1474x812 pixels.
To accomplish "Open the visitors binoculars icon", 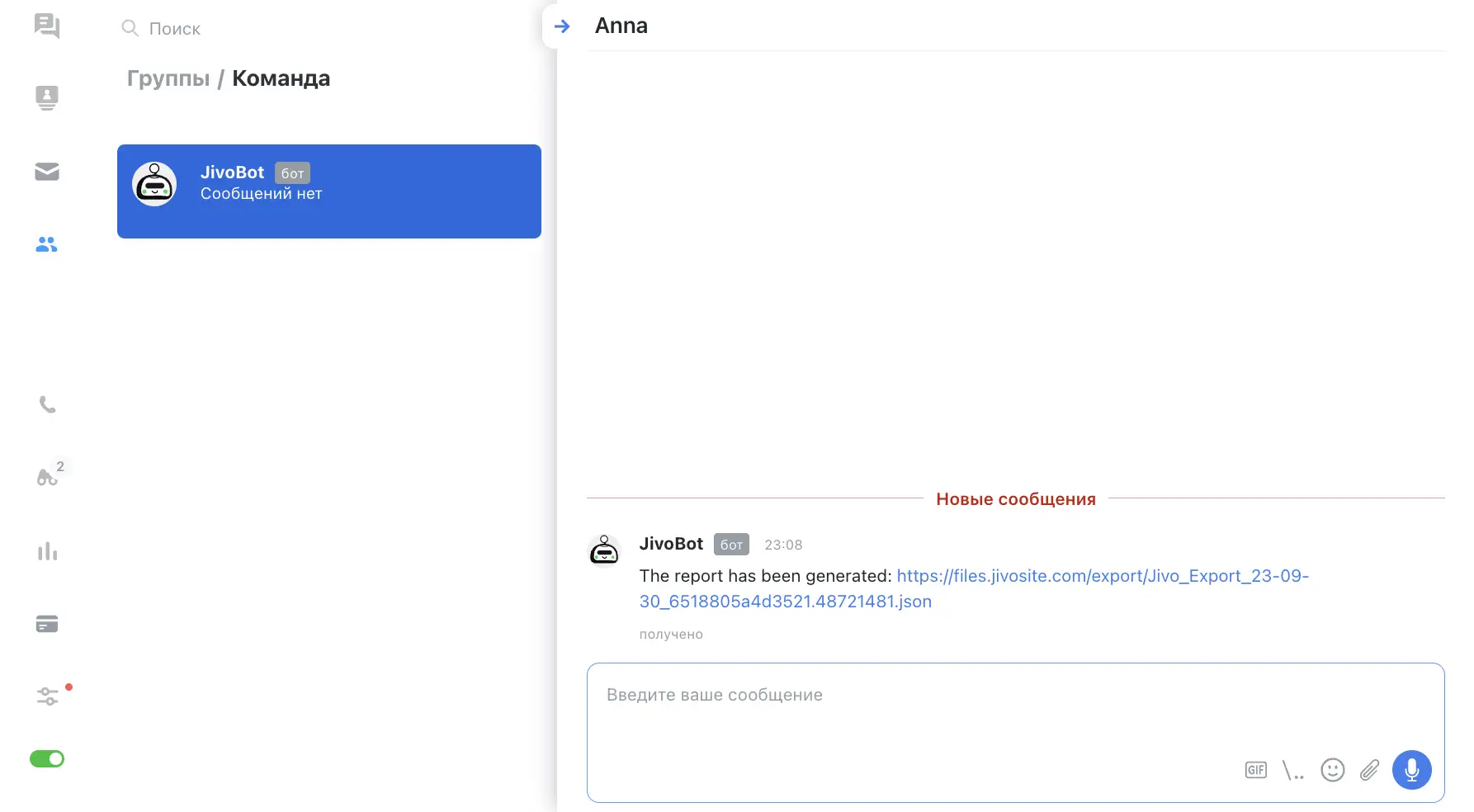I will [47, 477].
